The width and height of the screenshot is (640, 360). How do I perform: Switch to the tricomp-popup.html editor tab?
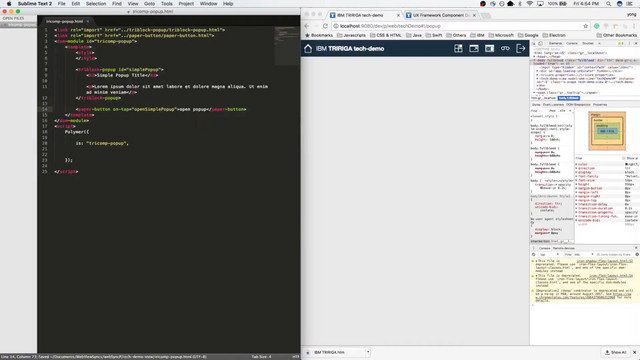(64, 21)
